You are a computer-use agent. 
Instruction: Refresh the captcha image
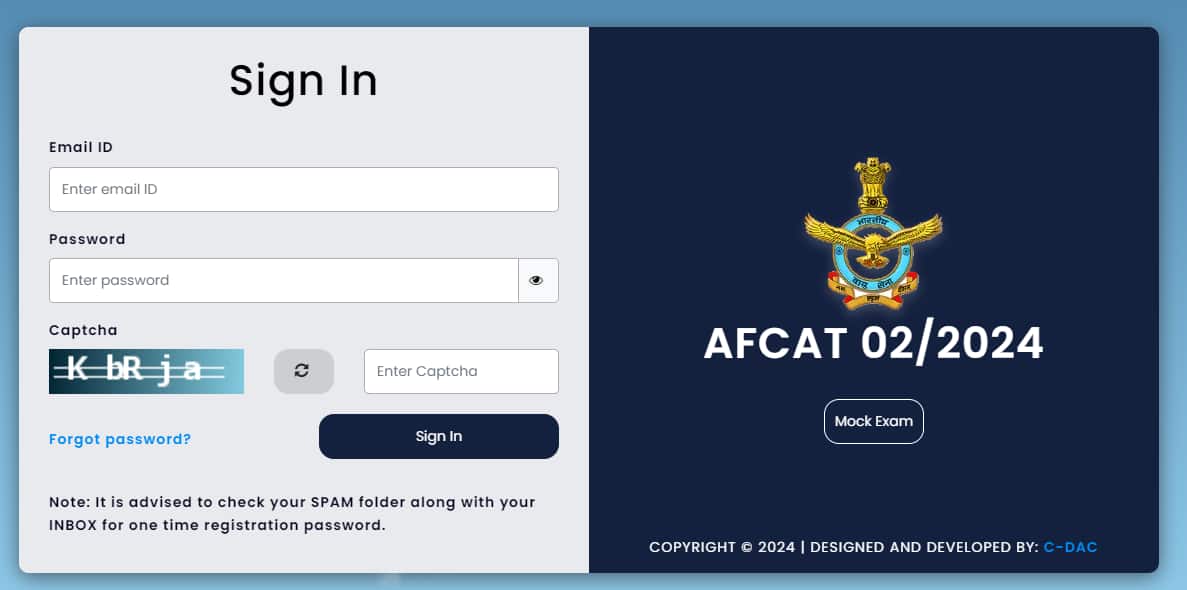click(x=302, y=371)
